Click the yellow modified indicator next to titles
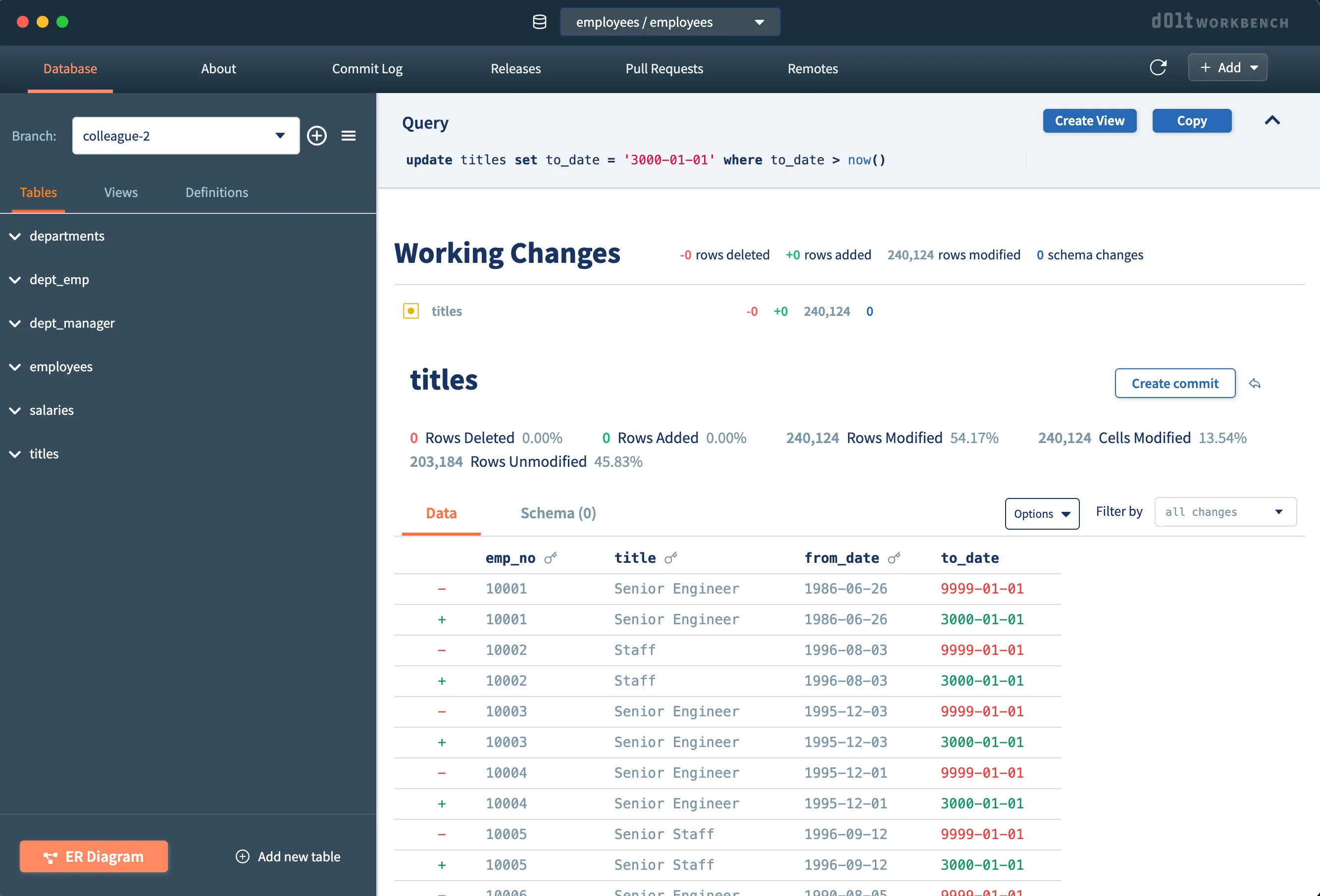 pos(410,311)
